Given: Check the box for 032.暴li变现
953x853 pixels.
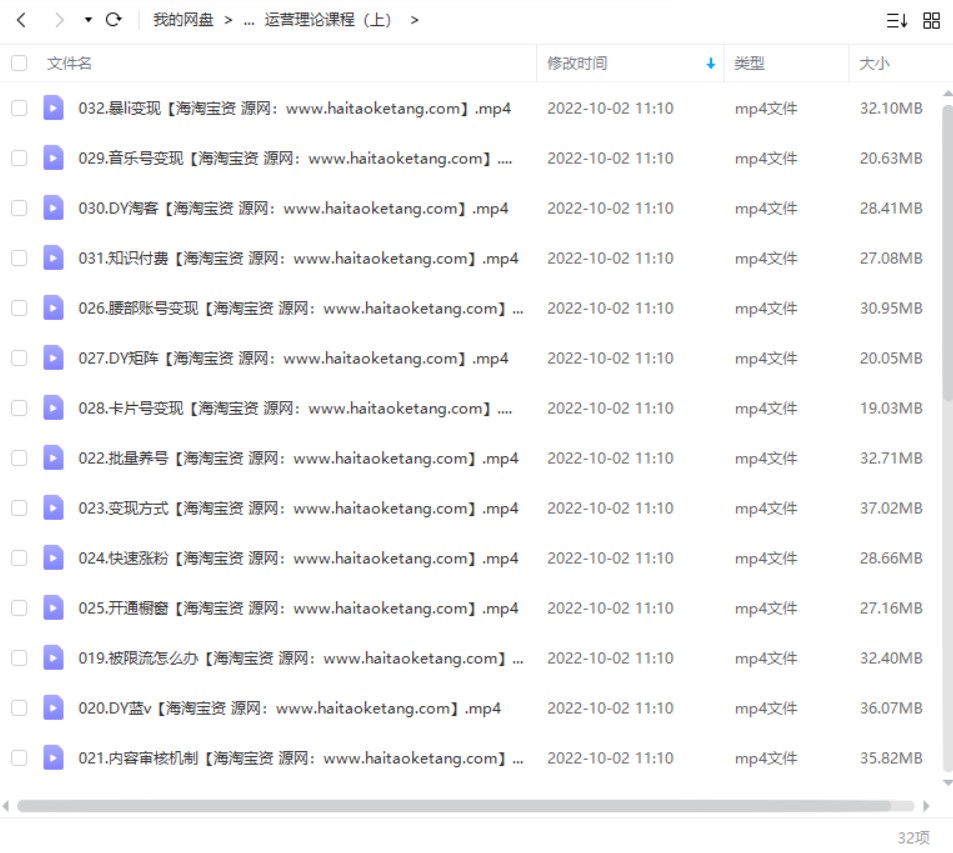Looking at the screenshot, I should (19, 108).
